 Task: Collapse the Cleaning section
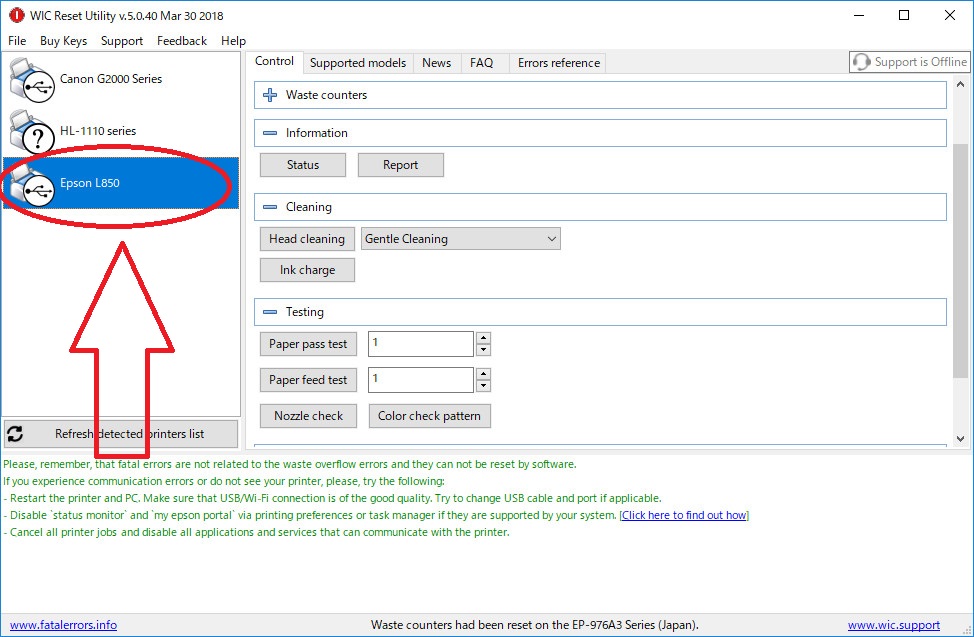270,207
